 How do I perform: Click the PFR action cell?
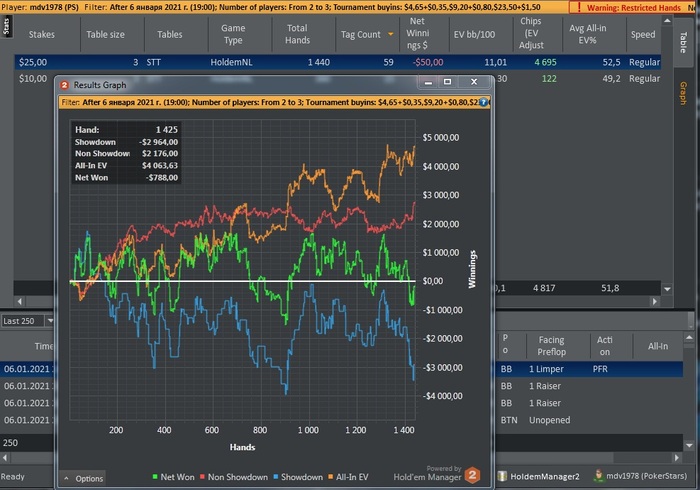click(x=600, y=369)
